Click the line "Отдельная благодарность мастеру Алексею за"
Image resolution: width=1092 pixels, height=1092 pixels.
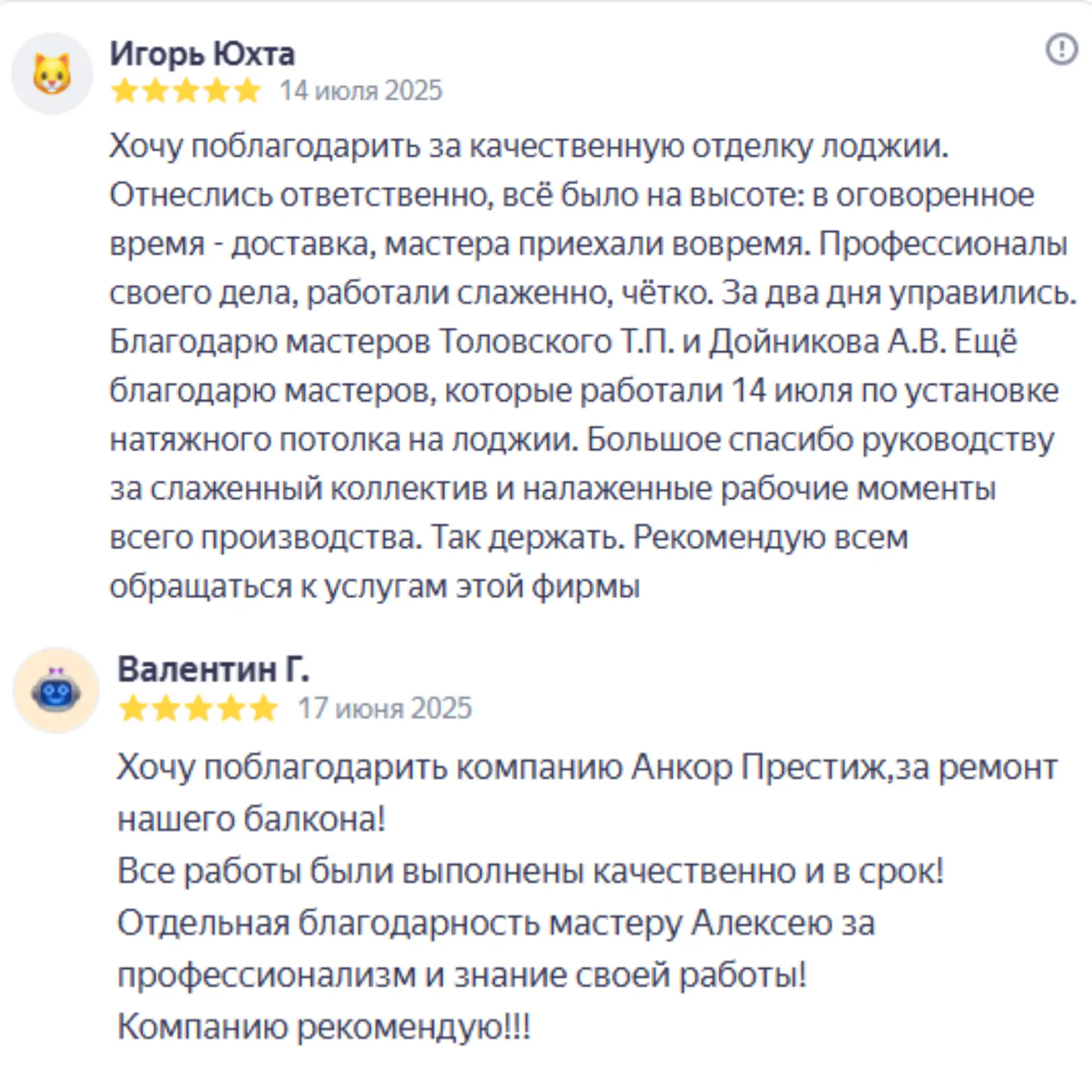click(x=496, y=923)
